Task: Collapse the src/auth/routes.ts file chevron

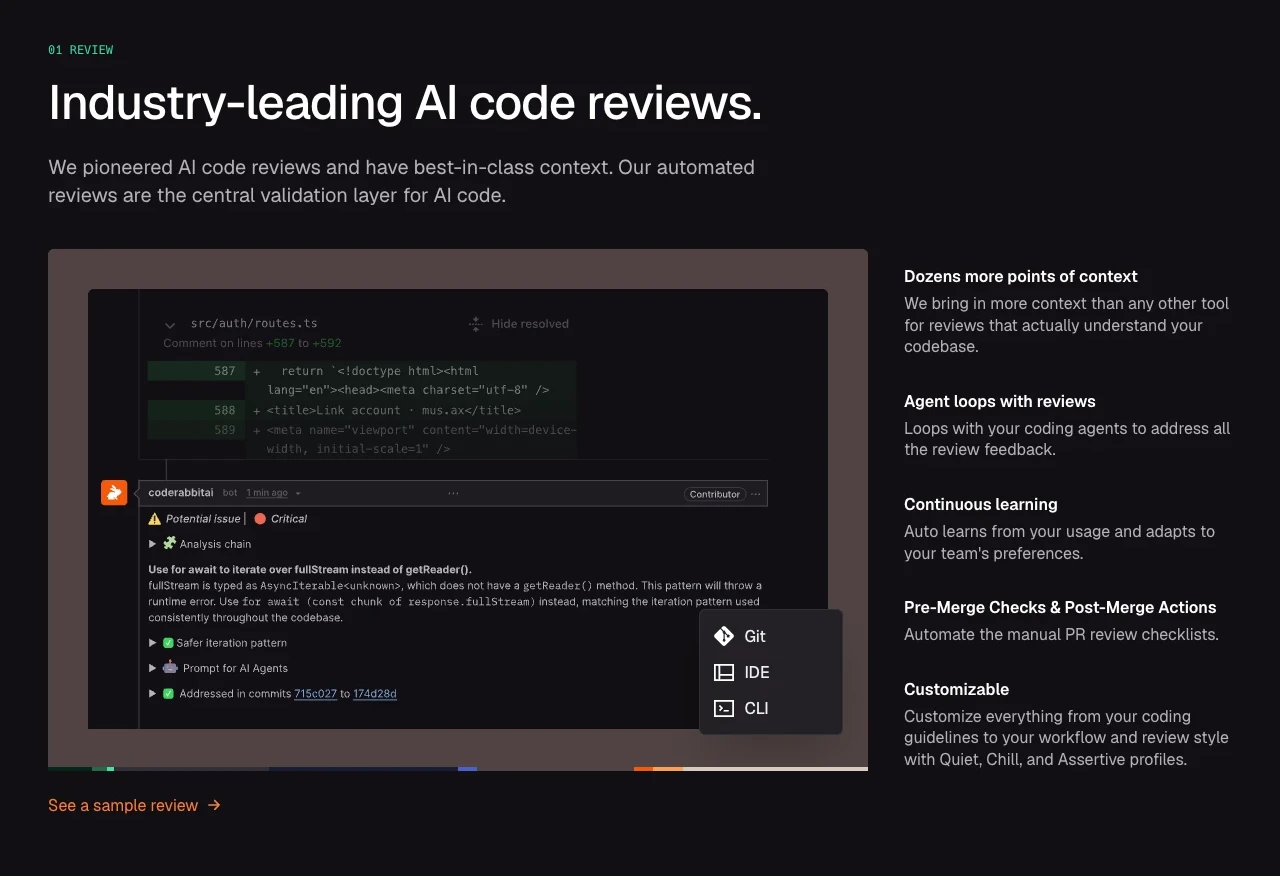Action: pos(170,325)
